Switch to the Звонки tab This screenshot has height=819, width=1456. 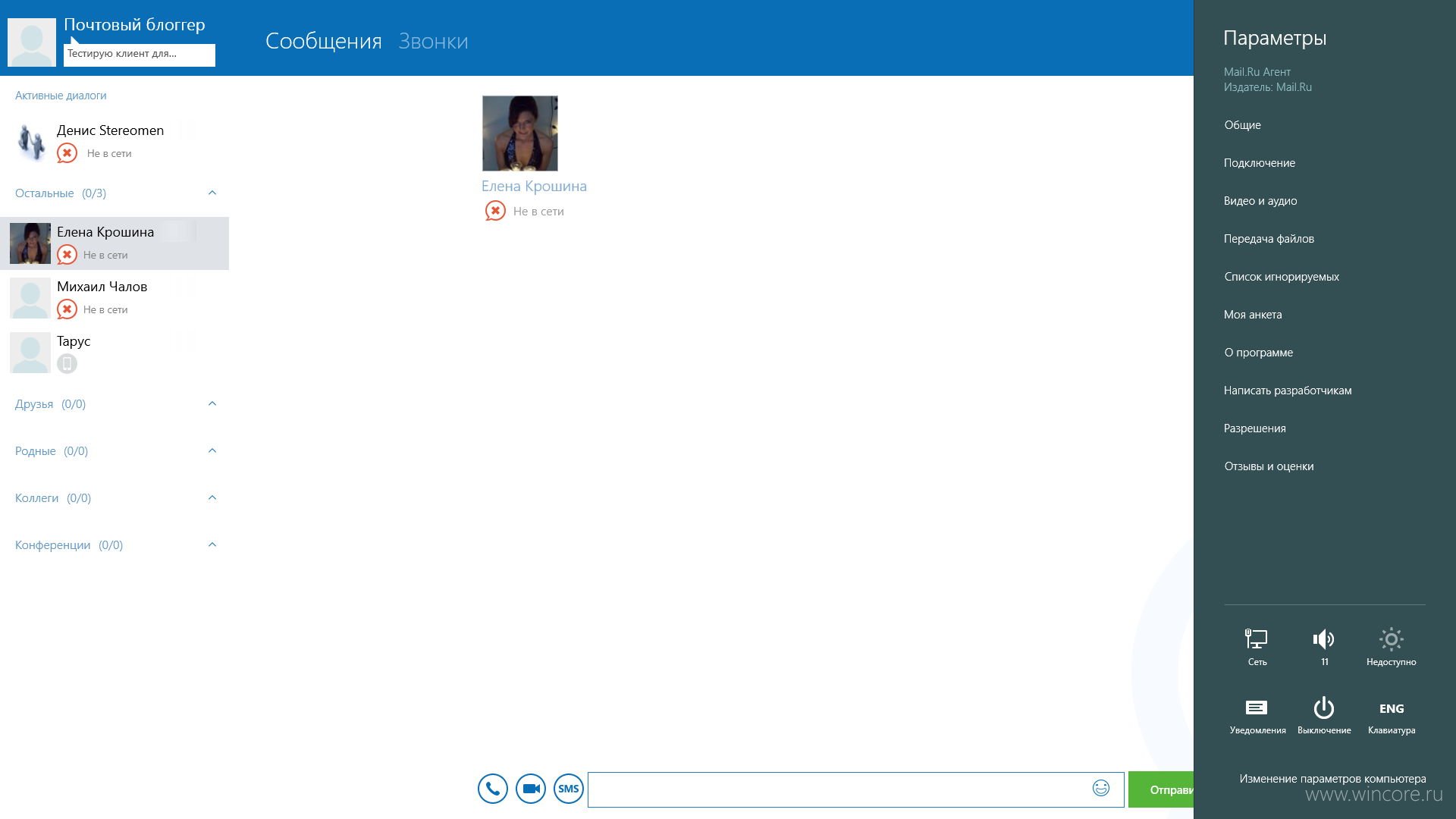(x=434, y=41)
